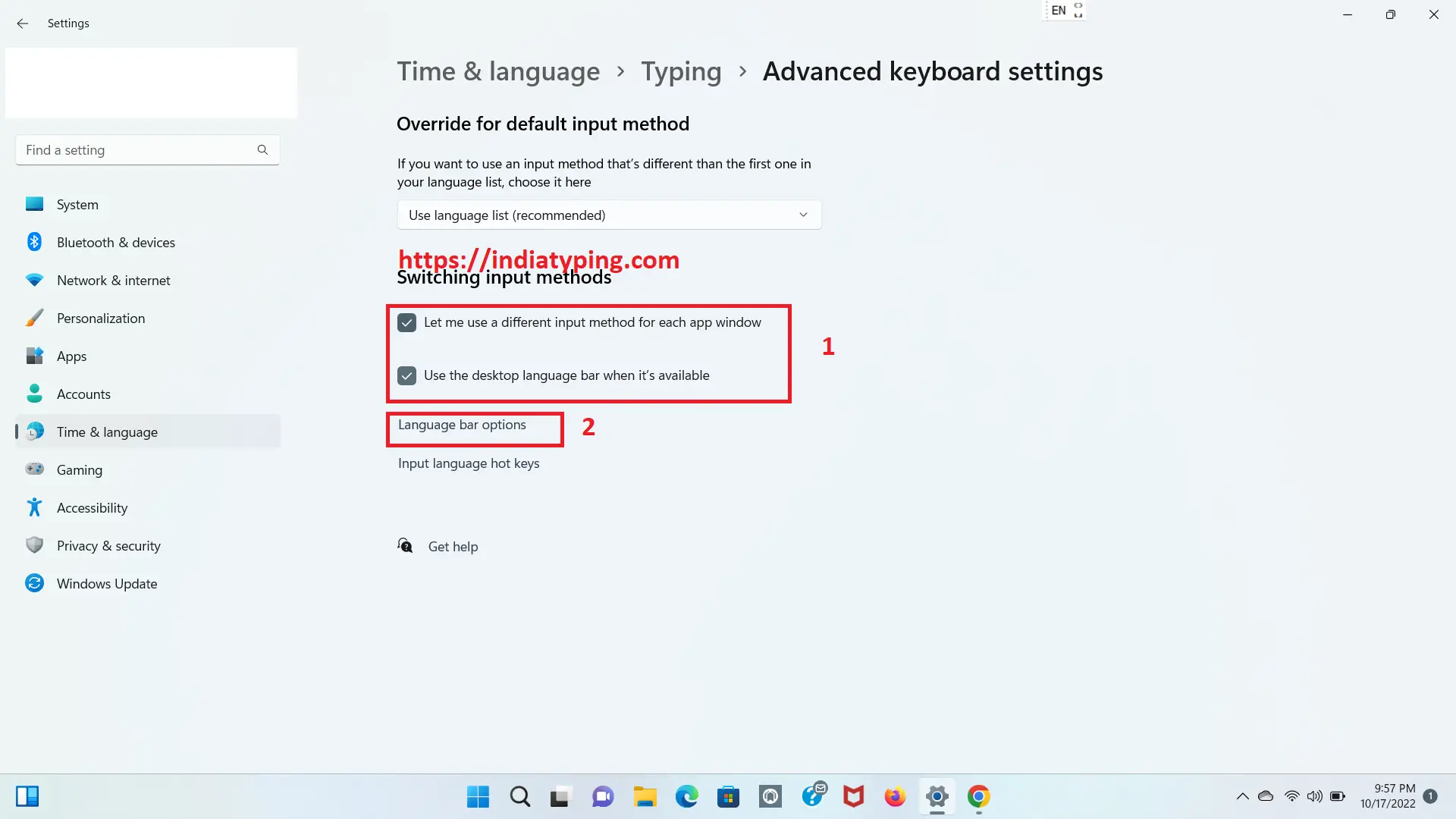1456x819 pixels.
Task: Click the Accessibility settings icon
Action: 35,507
